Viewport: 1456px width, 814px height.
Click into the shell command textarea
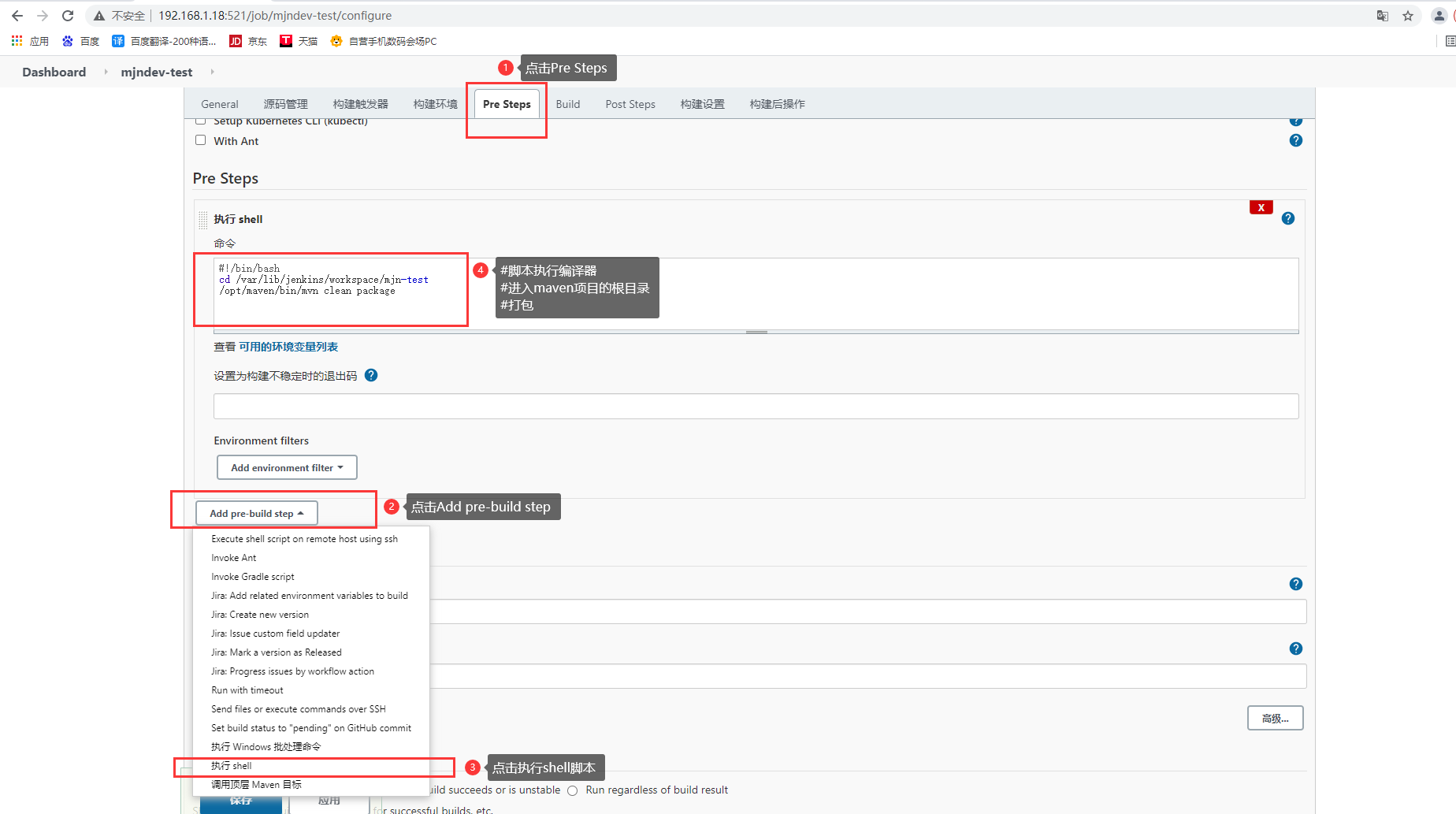[756, 293]
